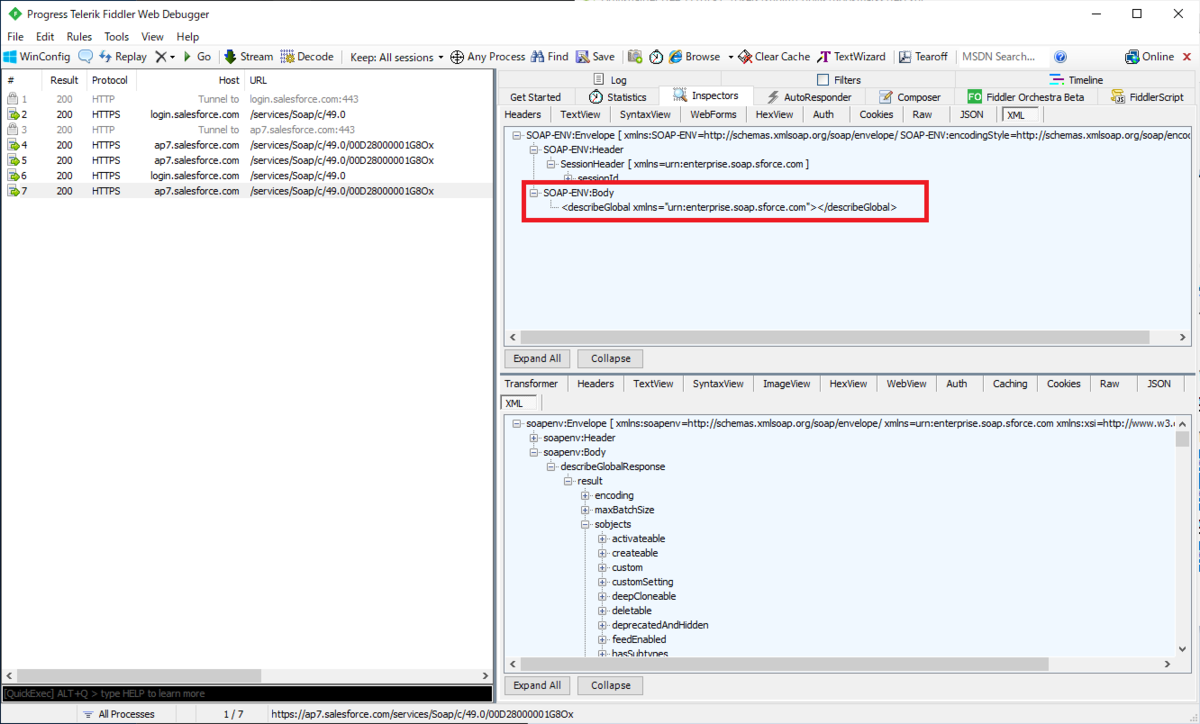
Task: Click the Save toolbar button
Action: click(x=595, y=57)
